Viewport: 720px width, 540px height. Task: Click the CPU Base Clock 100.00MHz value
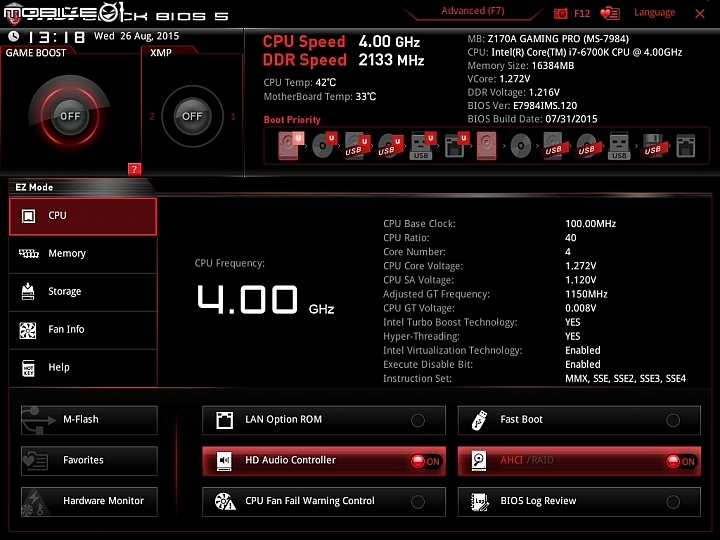coord(591,224)
